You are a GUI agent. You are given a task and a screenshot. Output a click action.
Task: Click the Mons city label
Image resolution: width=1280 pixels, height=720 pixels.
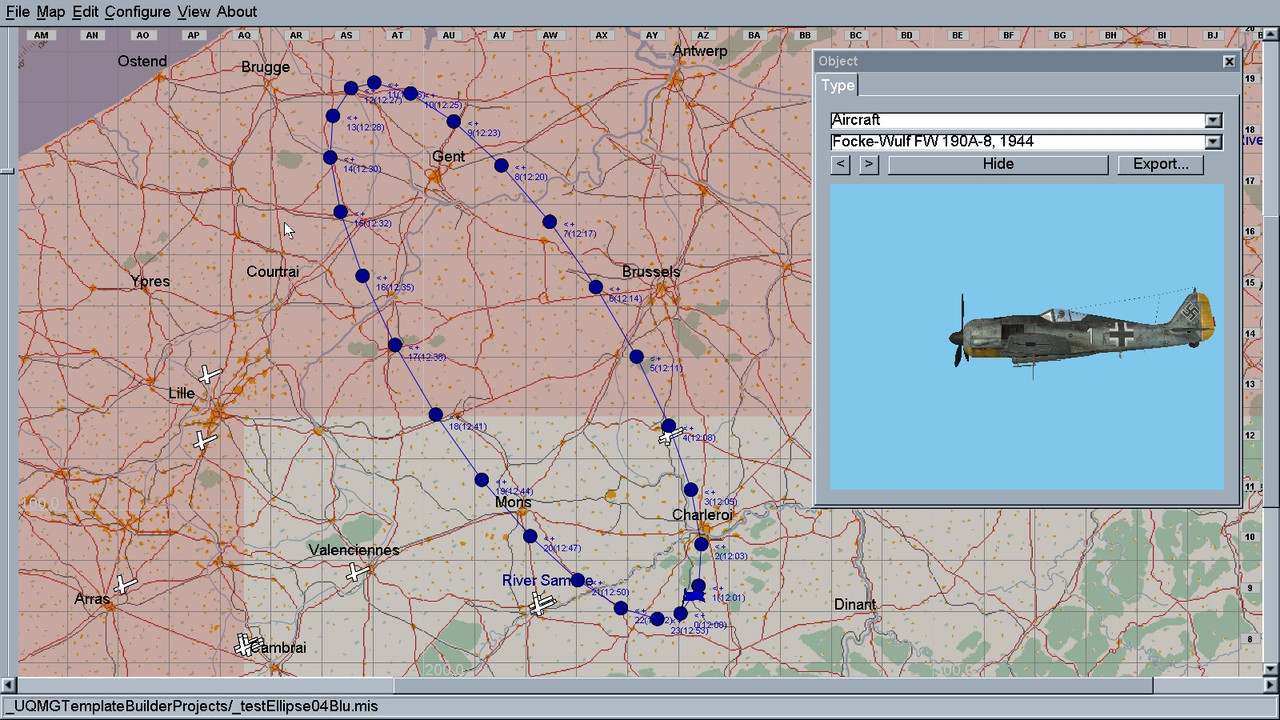tap(513, 502)
